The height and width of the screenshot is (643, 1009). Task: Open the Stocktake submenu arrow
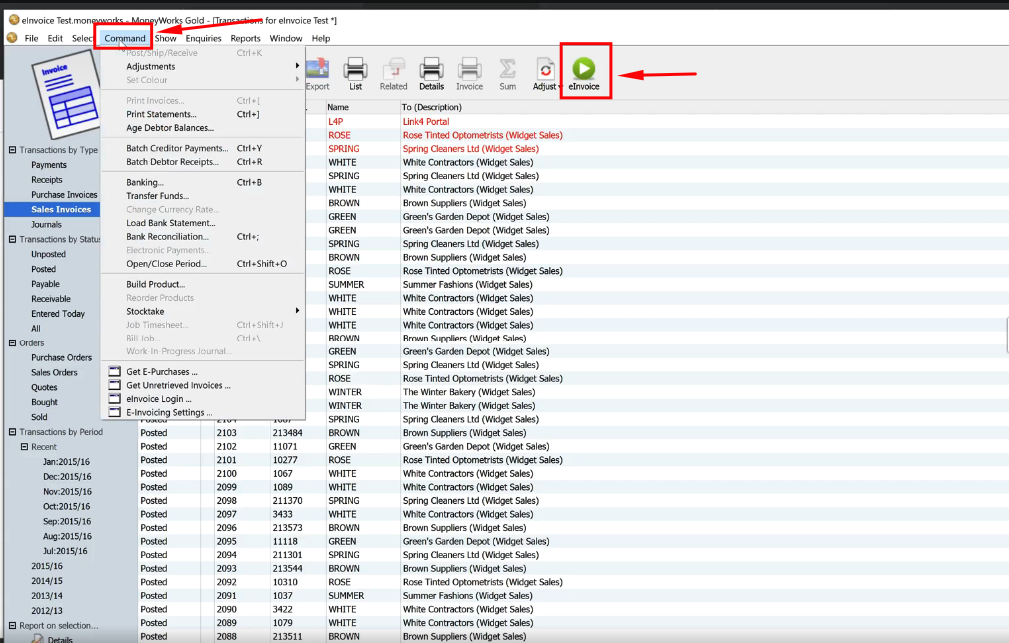[297, 311]
